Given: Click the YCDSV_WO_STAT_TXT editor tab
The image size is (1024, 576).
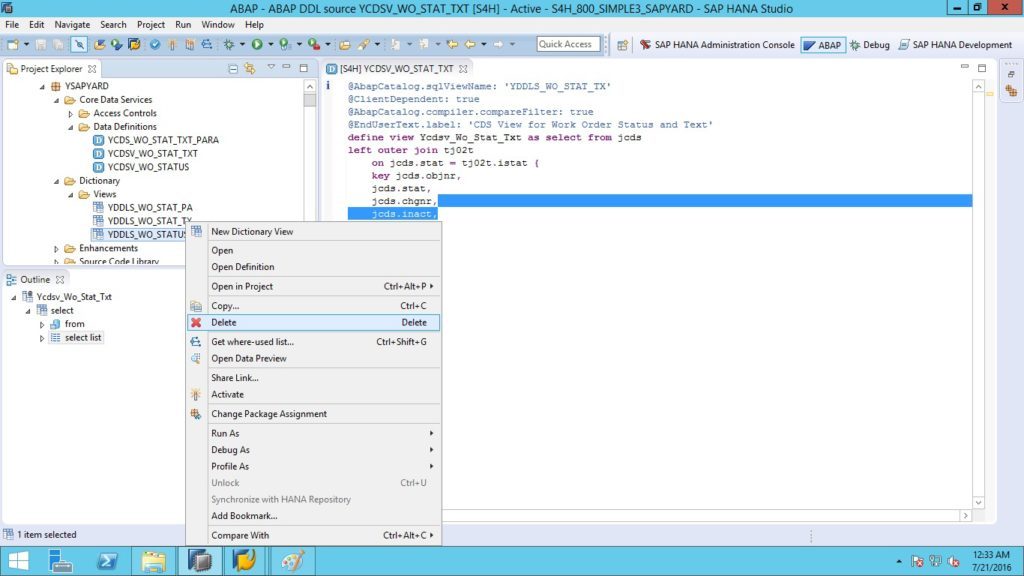Looking at the screenshot, I should tap(396, 69).
